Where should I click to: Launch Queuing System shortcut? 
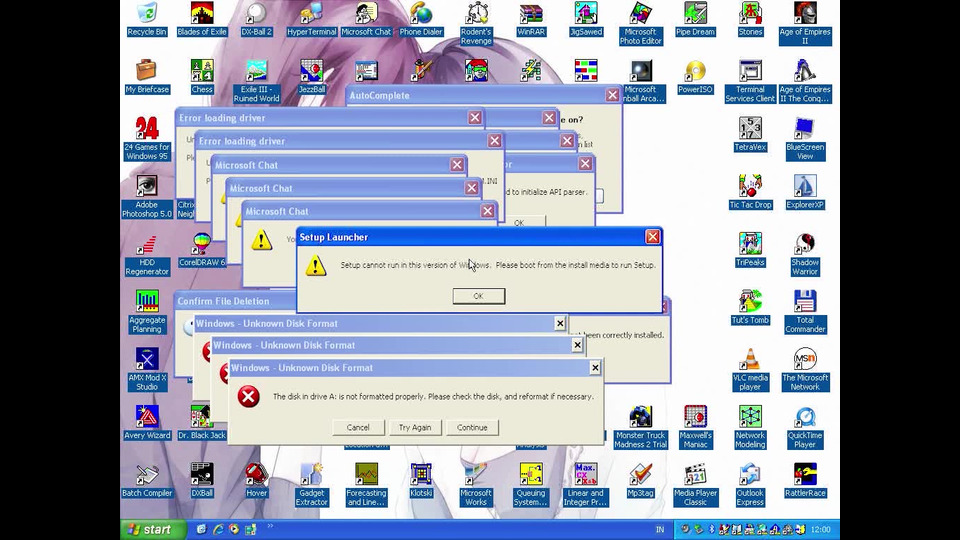(x=531, y=484)
